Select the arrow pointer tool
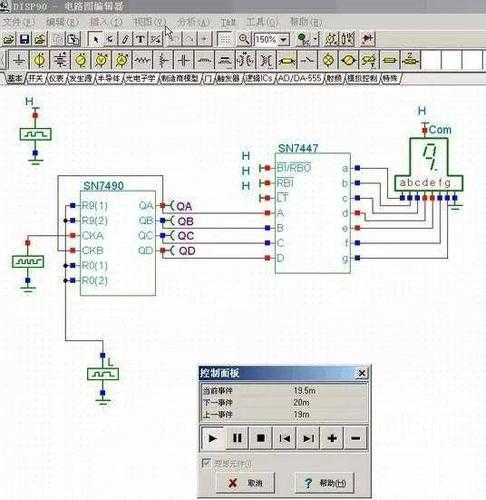 (95, 39)
